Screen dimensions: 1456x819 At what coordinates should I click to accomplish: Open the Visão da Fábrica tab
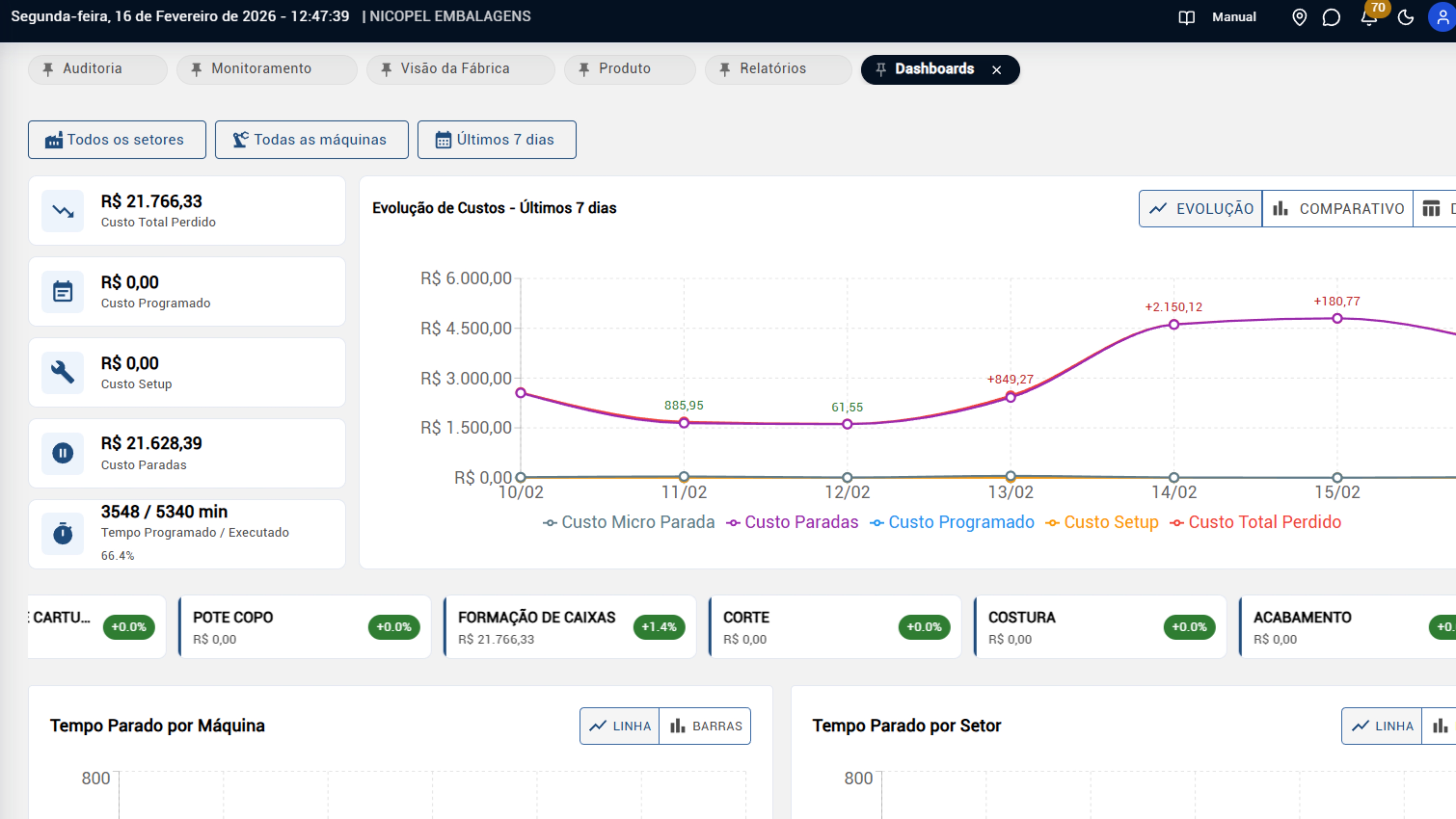pos(461,69)
